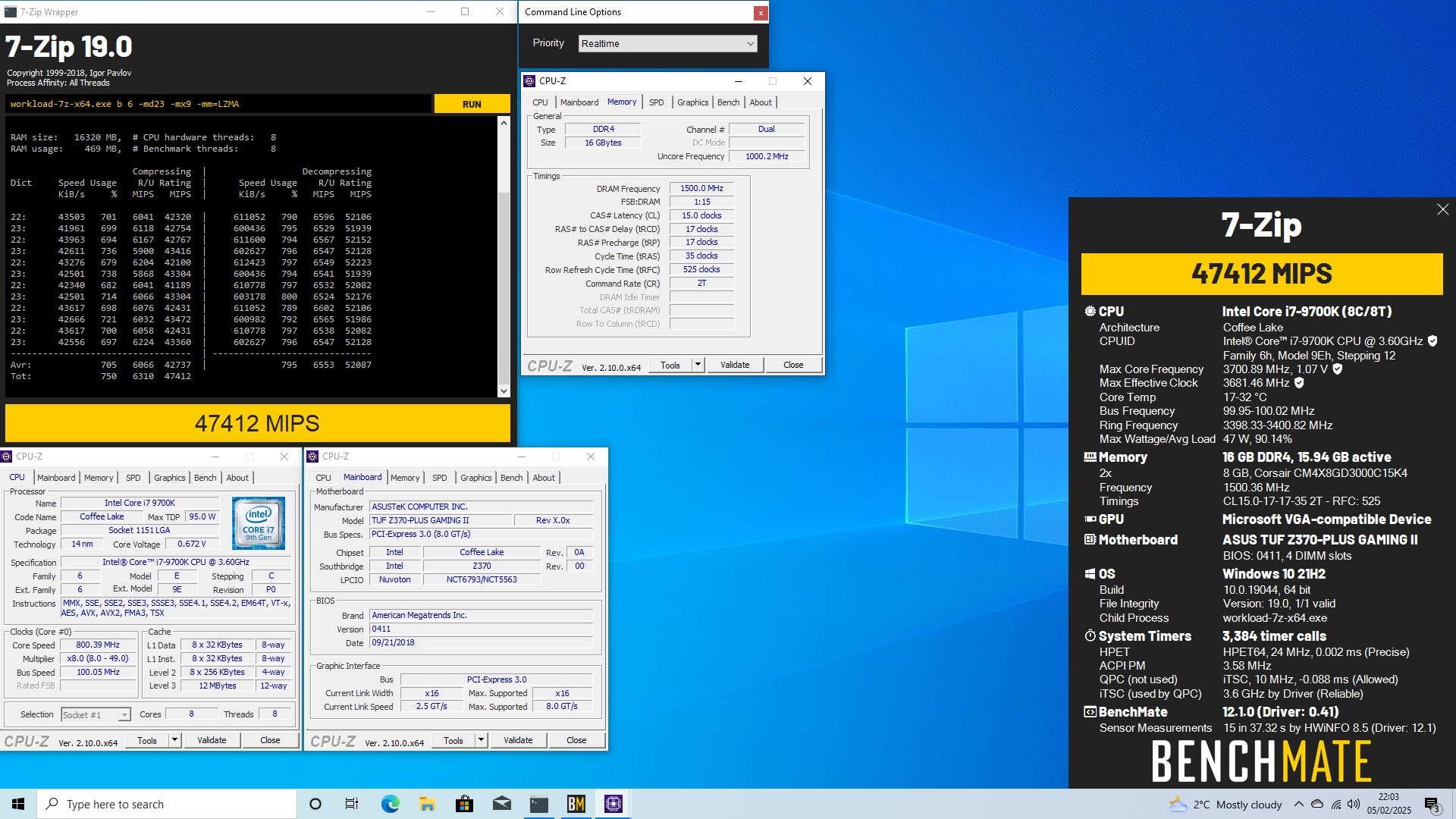Click Close button in CPU-Z CPU window
The width and height of the screenshot is (1456, 819).
coord(270,740)
